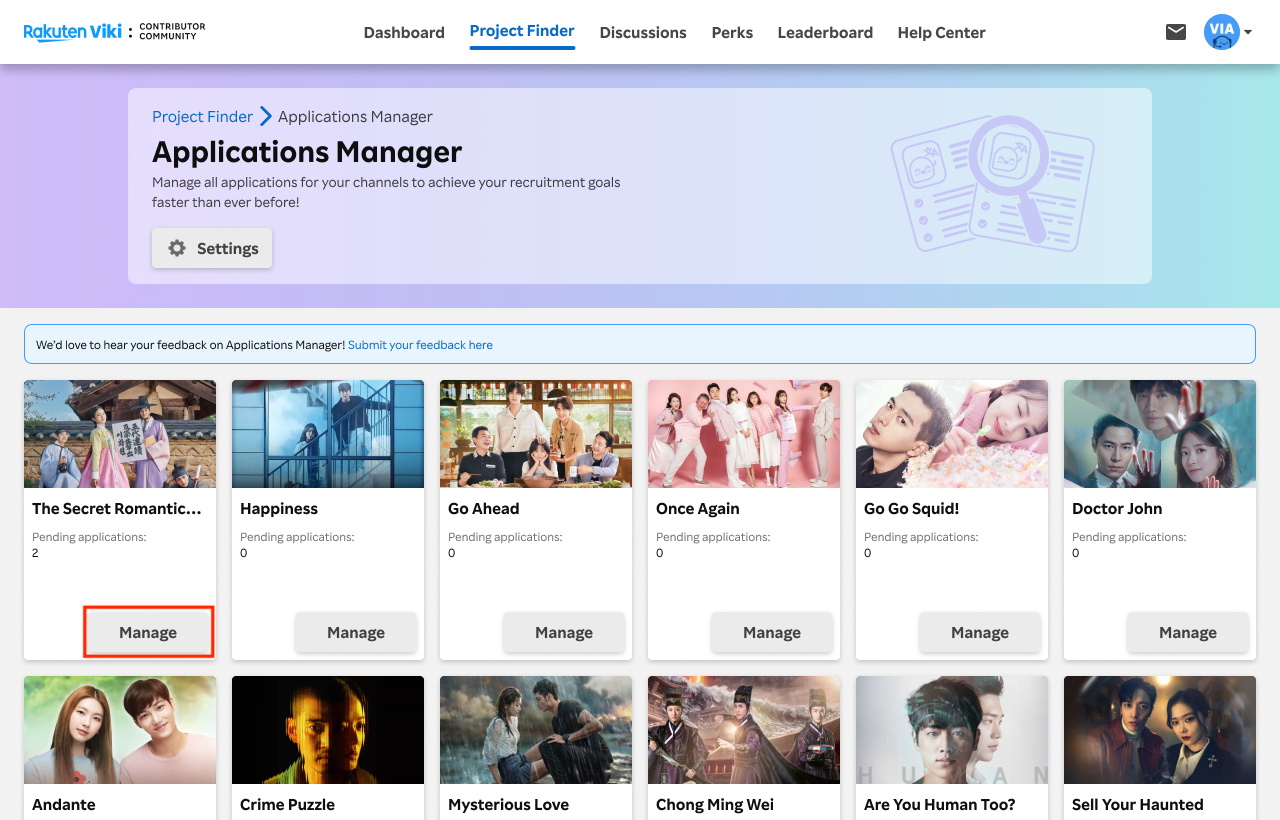1280x820 pixels.
Task: Click Mysterious Love poster thumbnail
Action: pyautogui.click(x=536, y=730)
